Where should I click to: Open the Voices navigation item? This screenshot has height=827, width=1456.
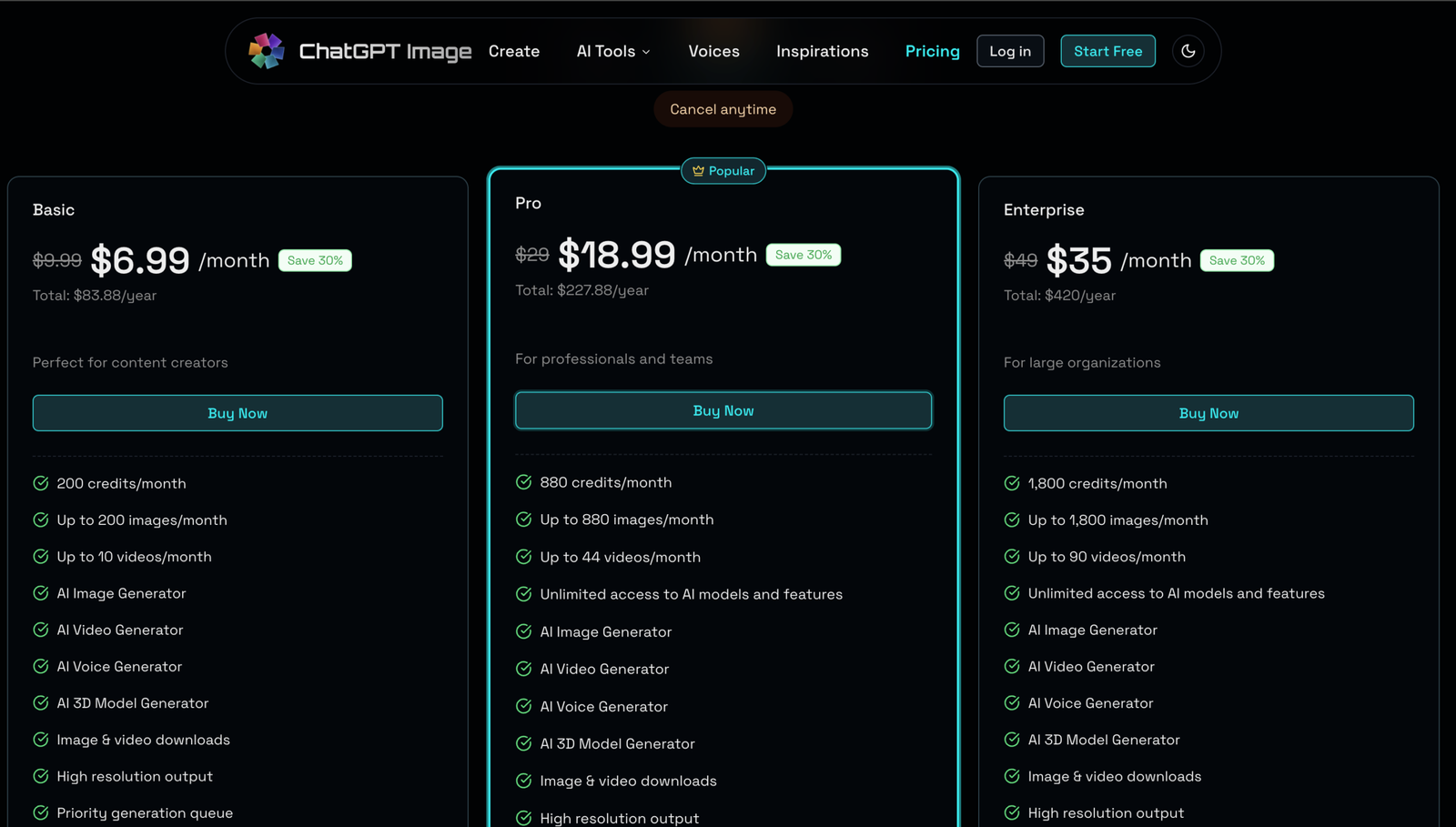[713, 51]
